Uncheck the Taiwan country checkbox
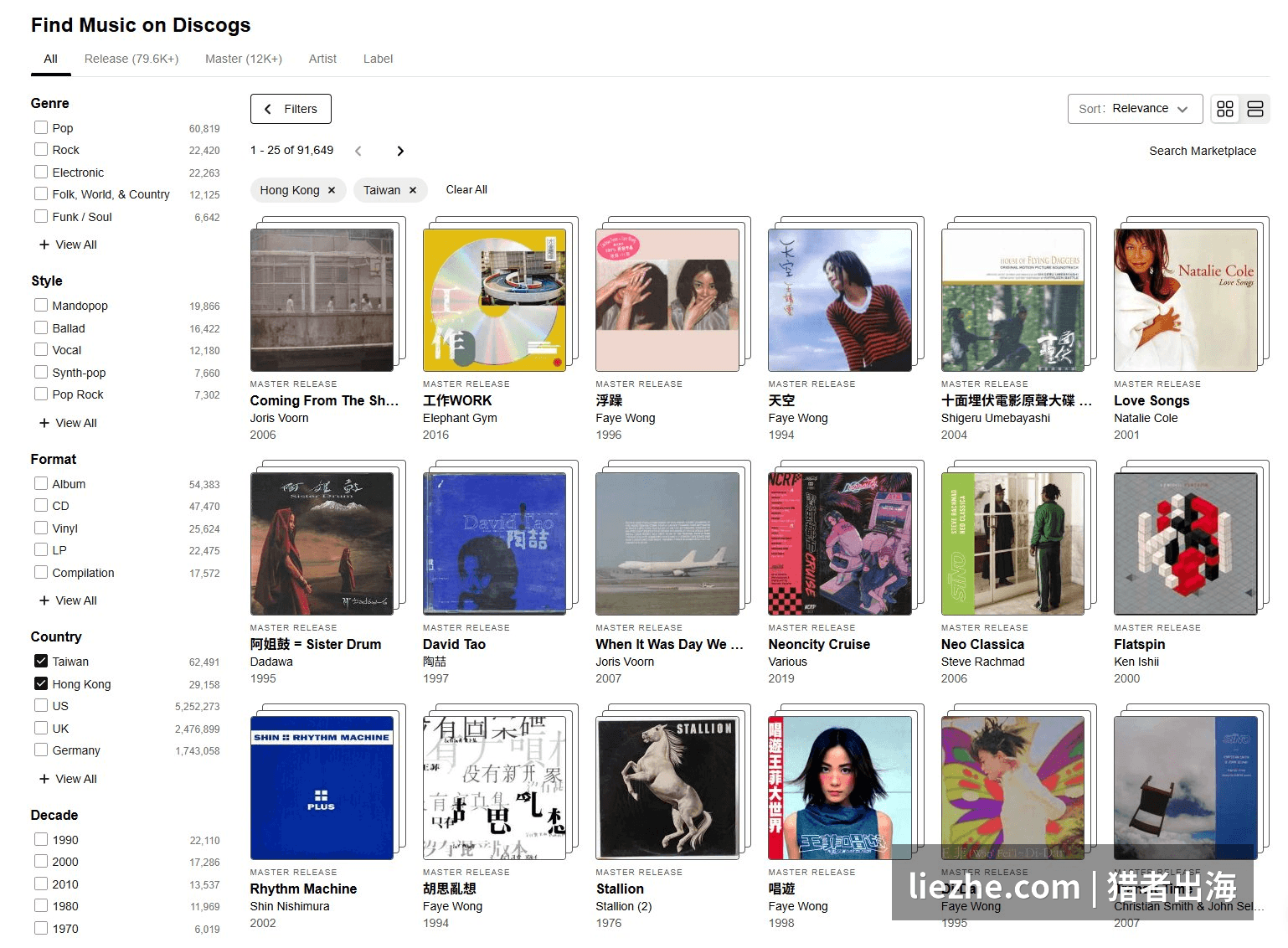Viewport: 1288px width, 948px height. (x=41, y=661)
